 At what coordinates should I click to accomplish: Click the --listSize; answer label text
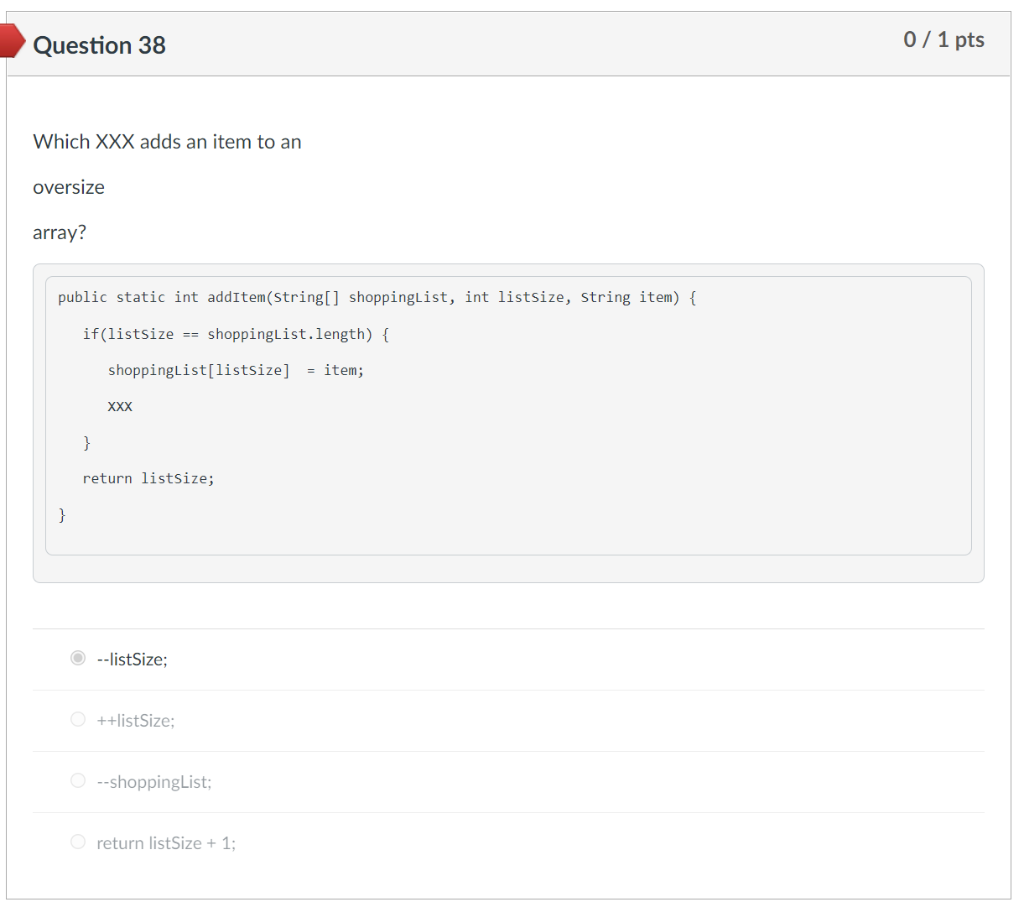coord(132,659)
